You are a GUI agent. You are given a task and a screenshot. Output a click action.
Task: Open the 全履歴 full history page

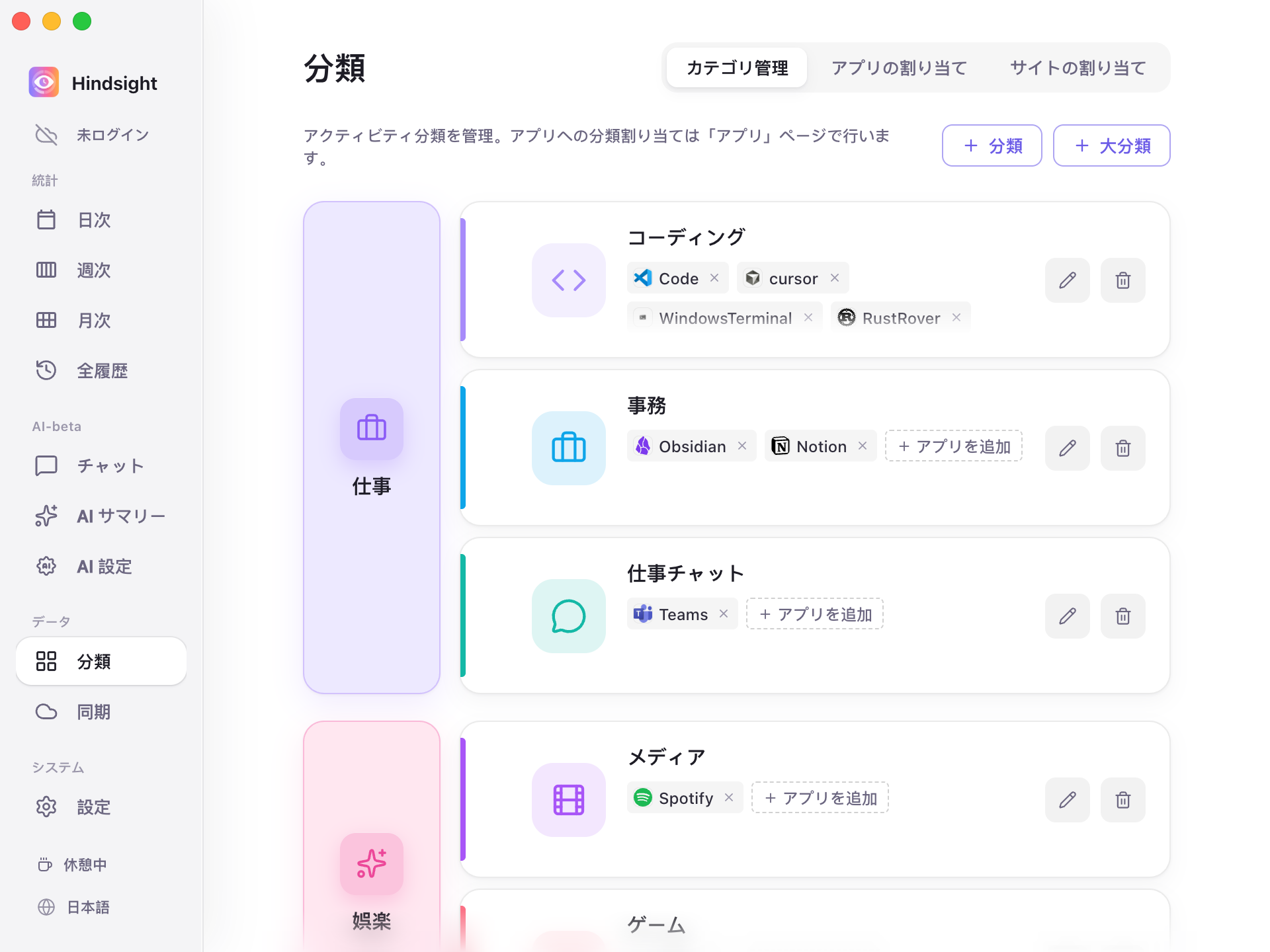click(x=101, y=371)
